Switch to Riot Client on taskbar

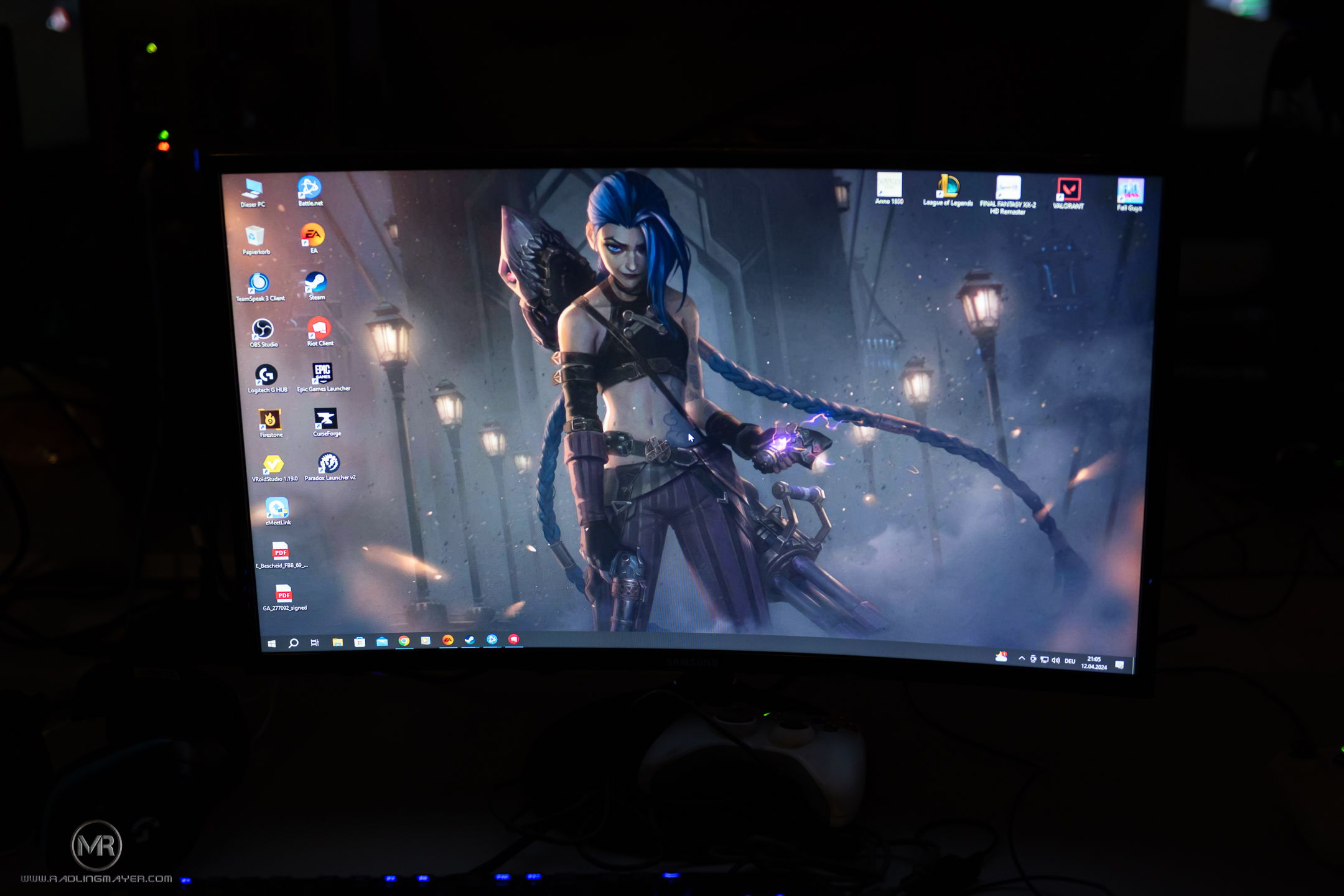(513, 639)
